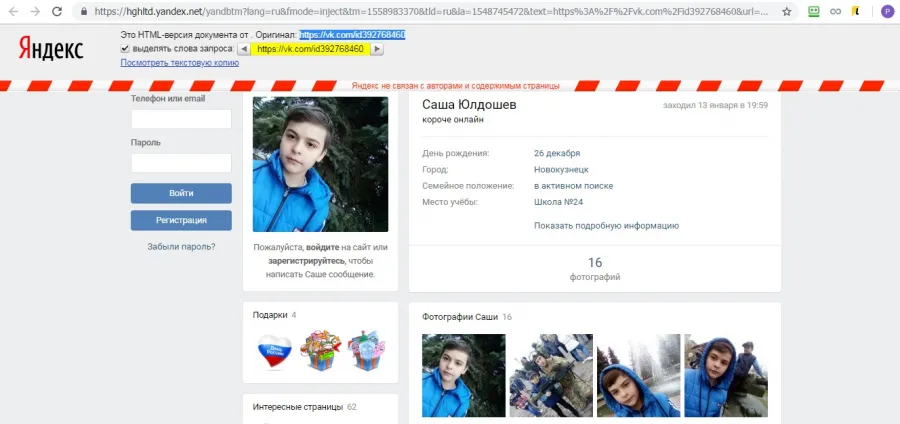Open the 'Подарки' section header

coord(274,315)
